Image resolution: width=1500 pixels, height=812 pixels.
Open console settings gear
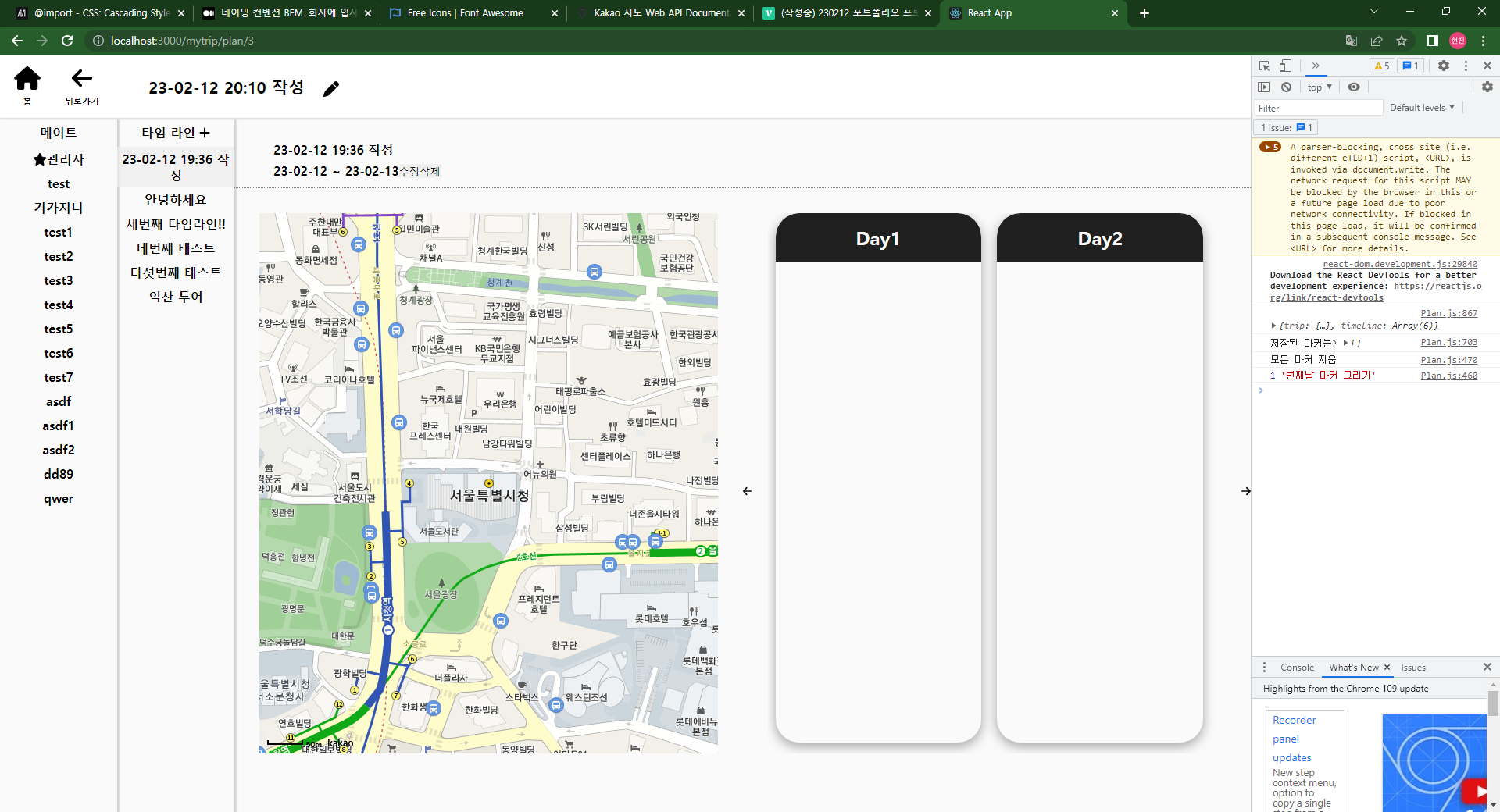pyautogui.click(x=1487, y=87)
